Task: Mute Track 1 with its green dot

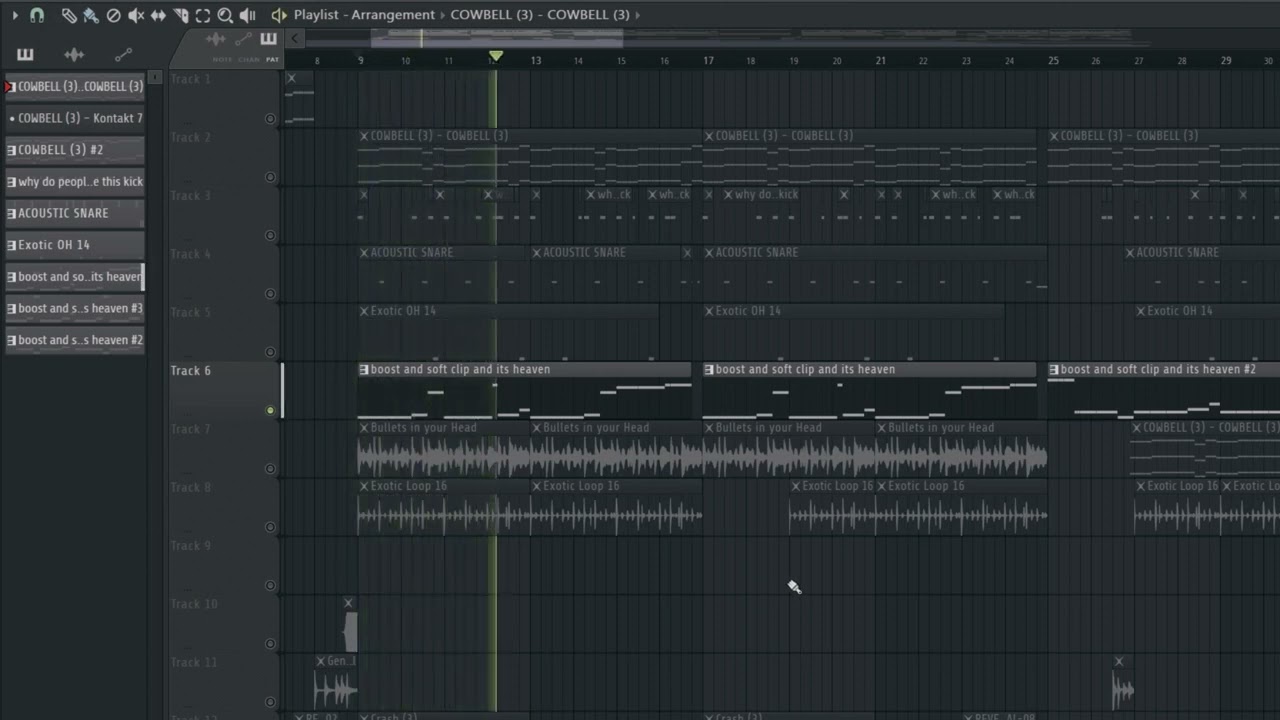Action: click(x=270, y=119)
